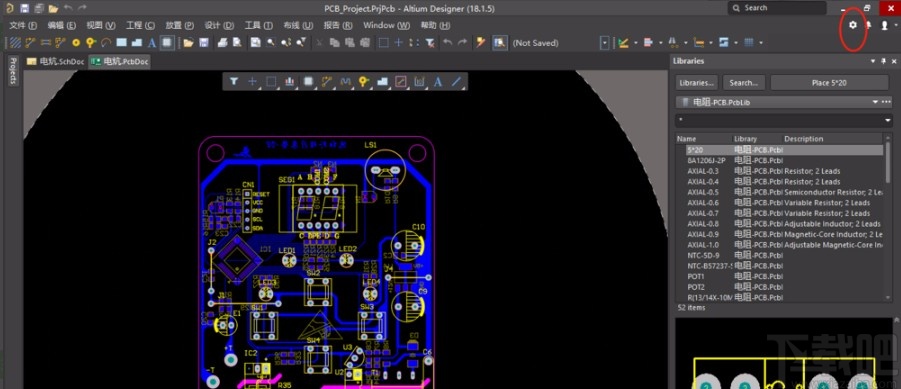The width and height of the screenshot is (901, 389).
Task: Select the 8A1206J-2P footprint row
Action: [780, 160]
